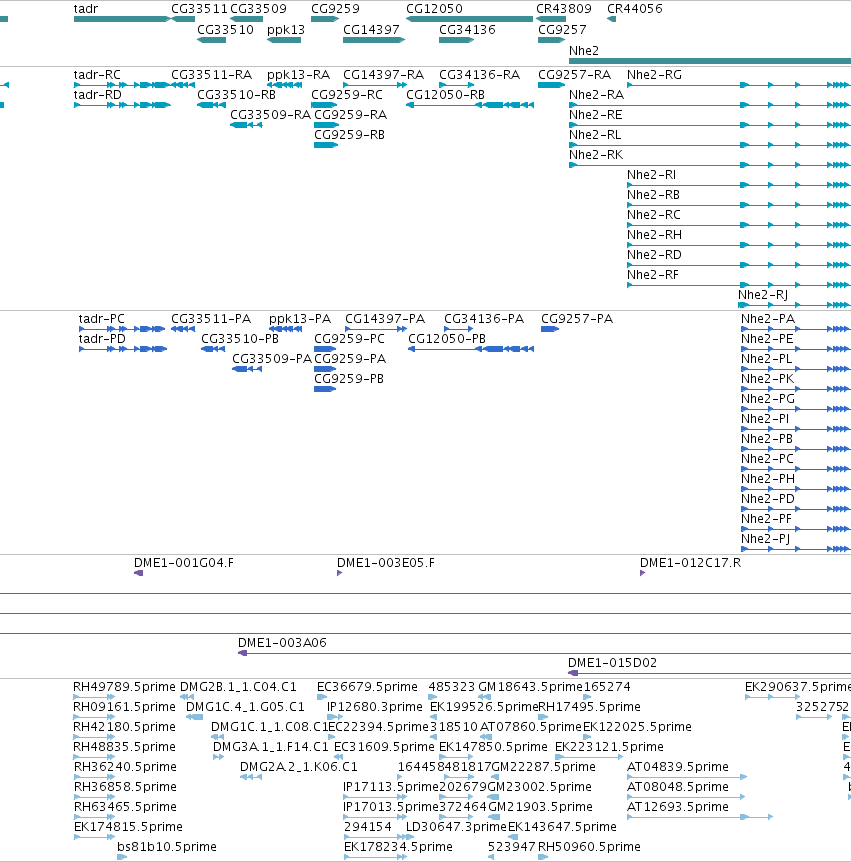
Task: Select the DMG2B.1_1.C04.C1 EST label
Action: pyautogui.click(x=239, y=687)
